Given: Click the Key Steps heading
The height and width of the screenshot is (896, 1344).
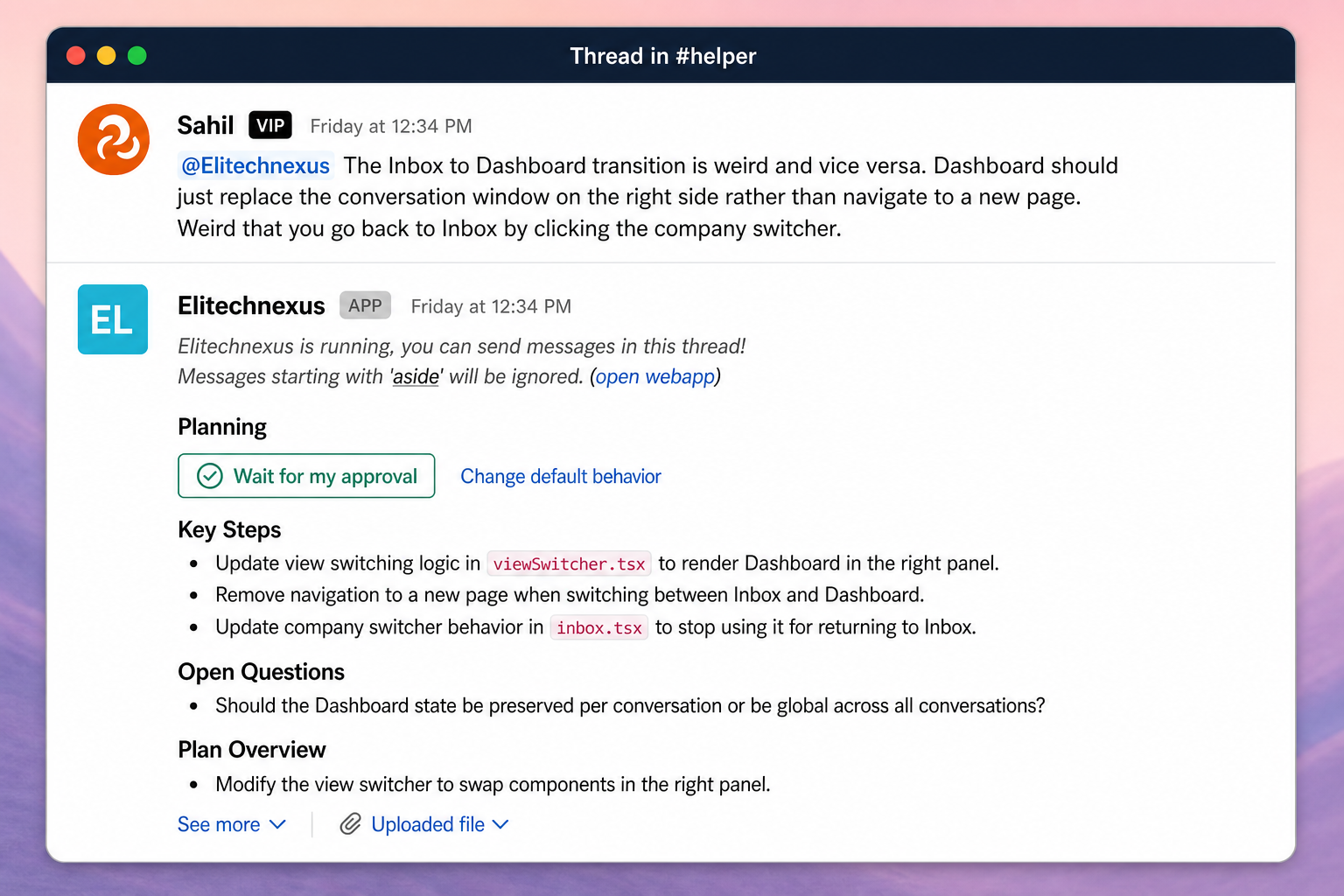Looking at the screenshot, I should pyautogui.click(x=229, y=530).
